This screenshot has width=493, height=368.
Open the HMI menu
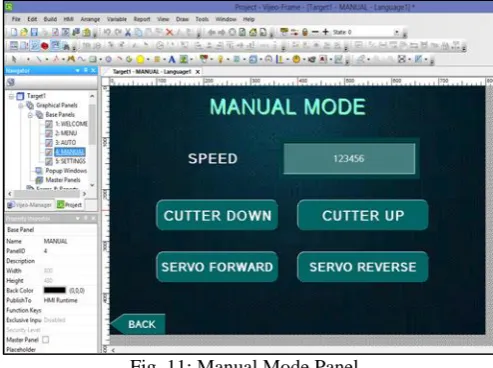pyautogui.click(x=68, y=19)
